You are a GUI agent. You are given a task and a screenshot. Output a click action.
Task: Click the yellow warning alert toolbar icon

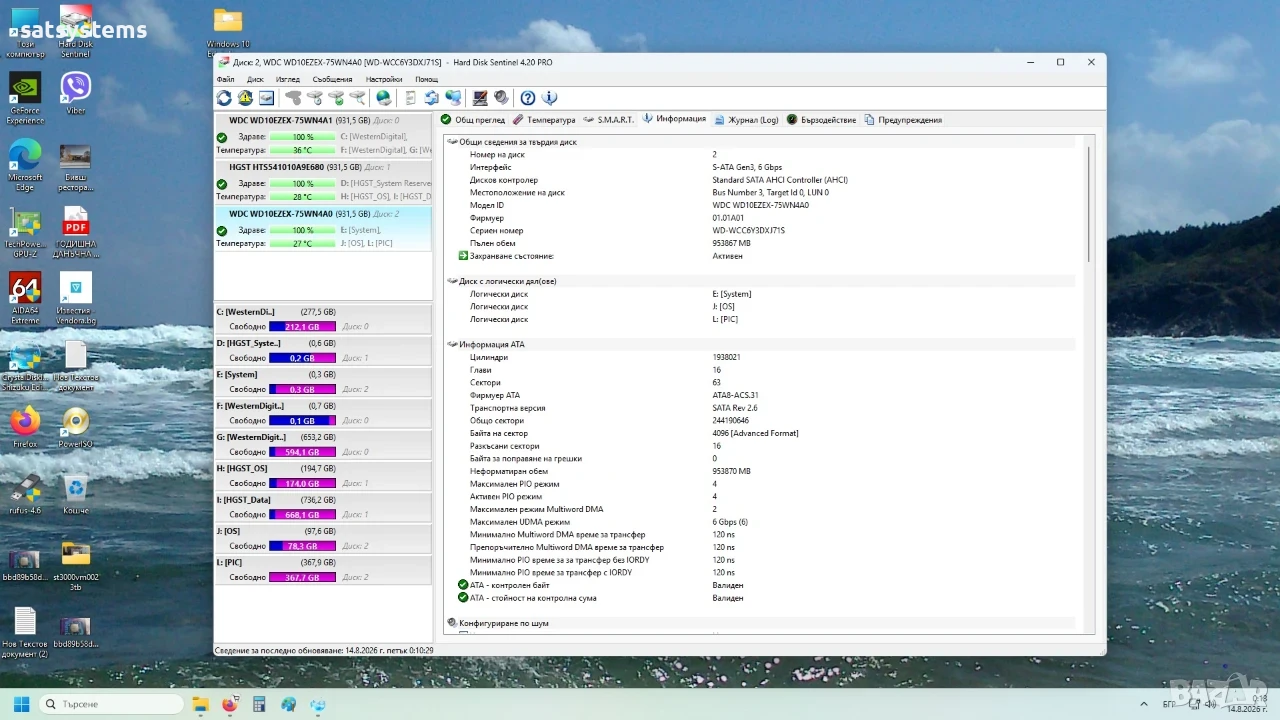[x=245, y=98]
